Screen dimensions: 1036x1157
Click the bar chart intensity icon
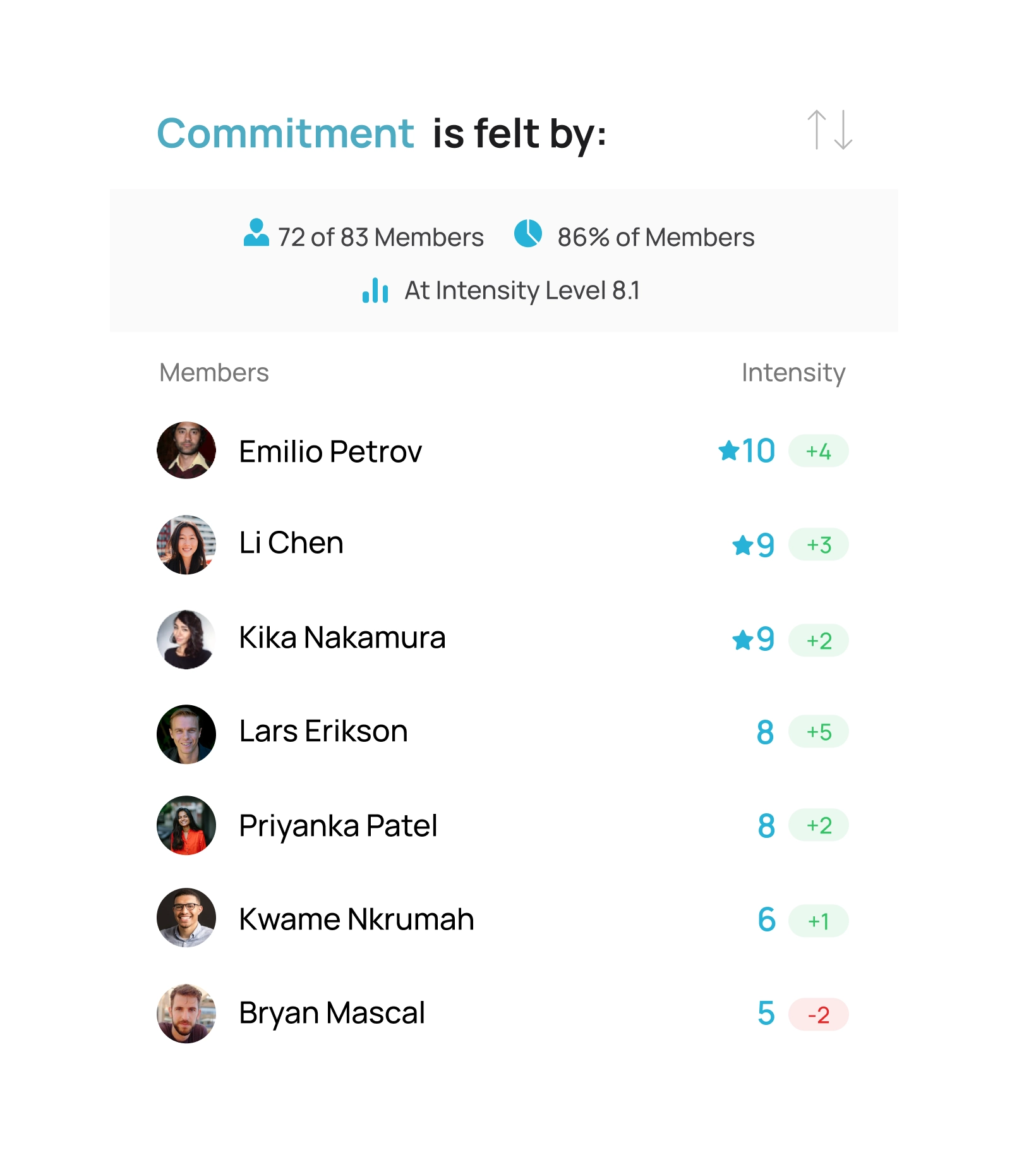point(375,291)
